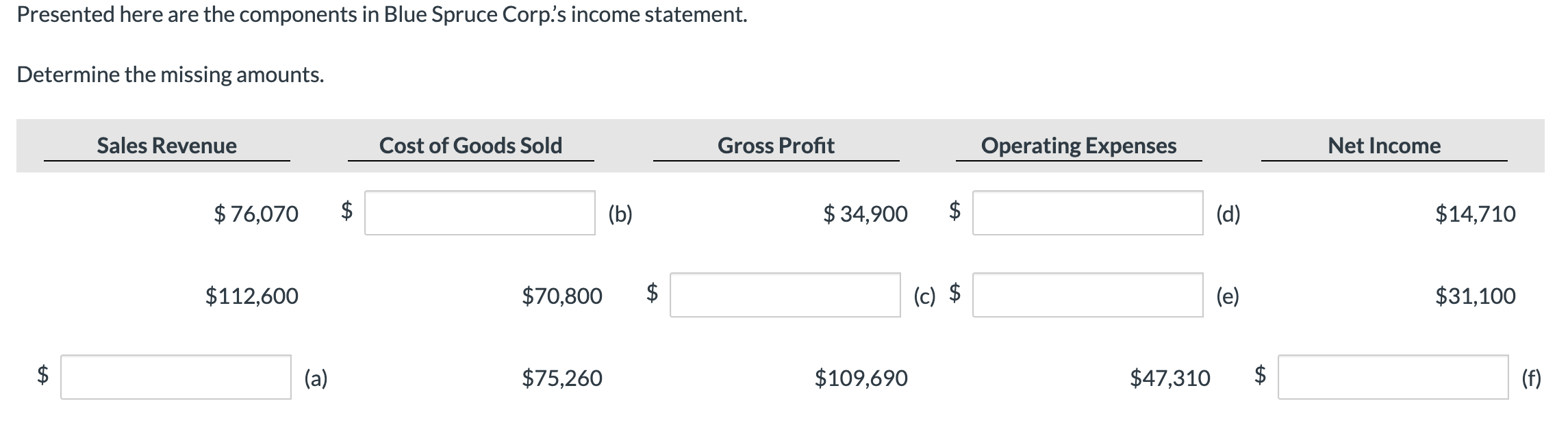The image size is (1568, 438).
Task: Select the Sales Revenue column header
Action: [x=166, y=145]
